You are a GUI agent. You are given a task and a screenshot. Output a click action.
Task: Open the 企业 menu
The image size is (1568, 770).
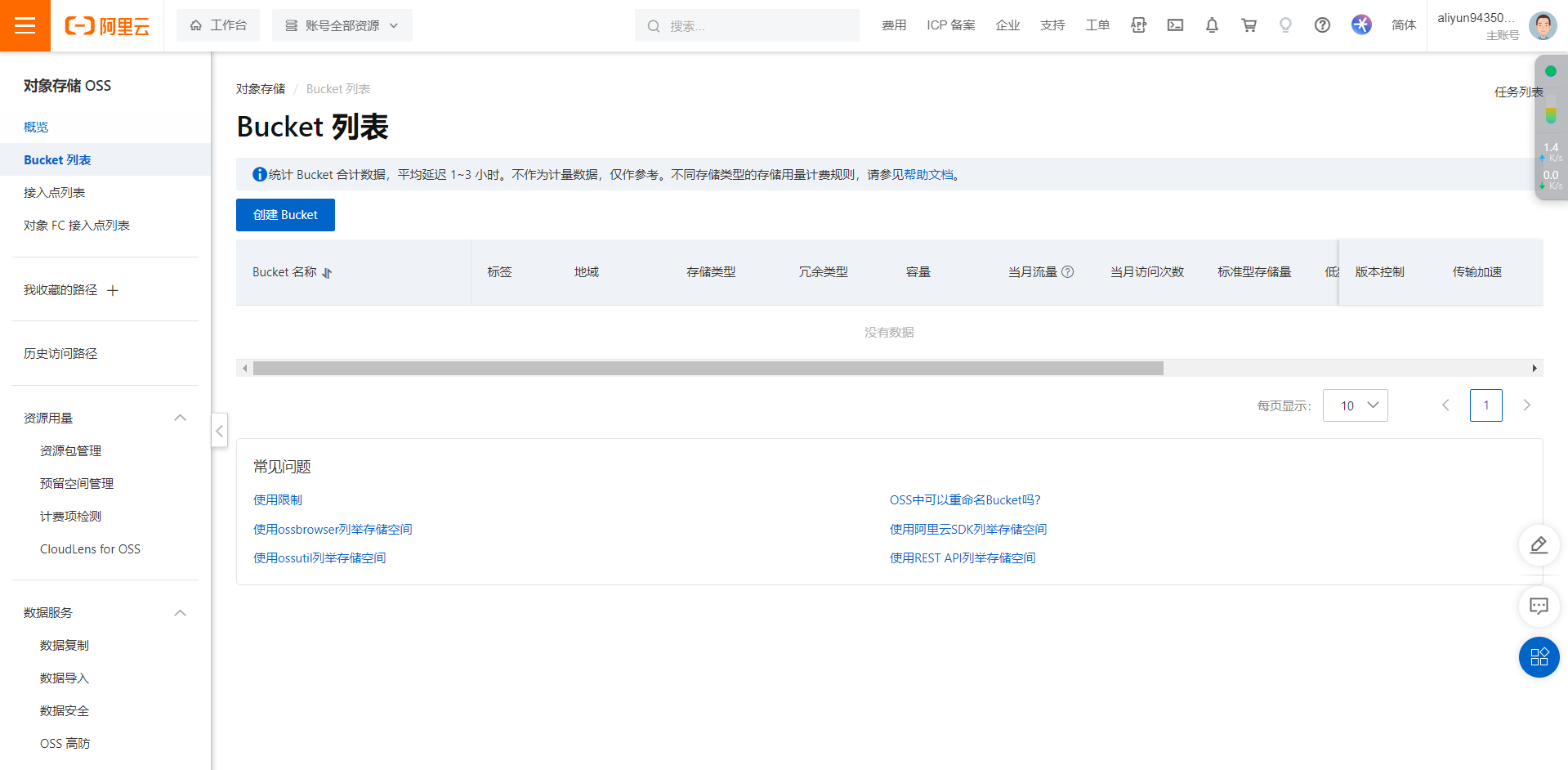coord(1007,25)
